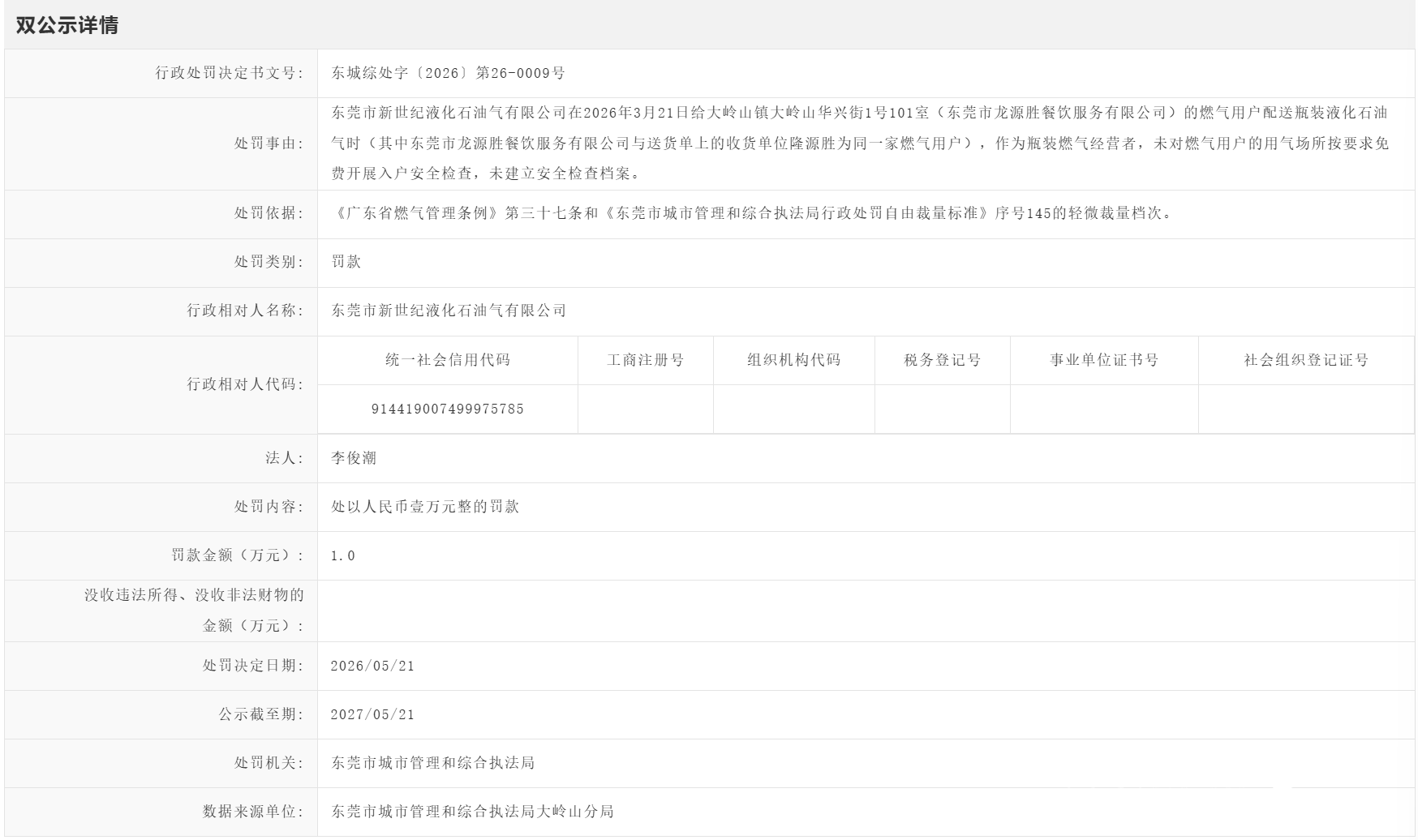1418x840 pixels.
Task: Click the 税务登记号 column header
Action: tap(943, 360)
